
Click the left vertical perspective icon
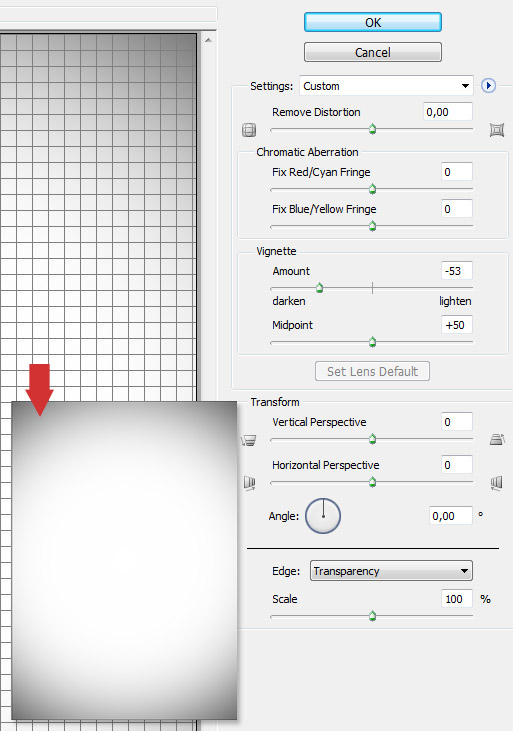[249, 440]
